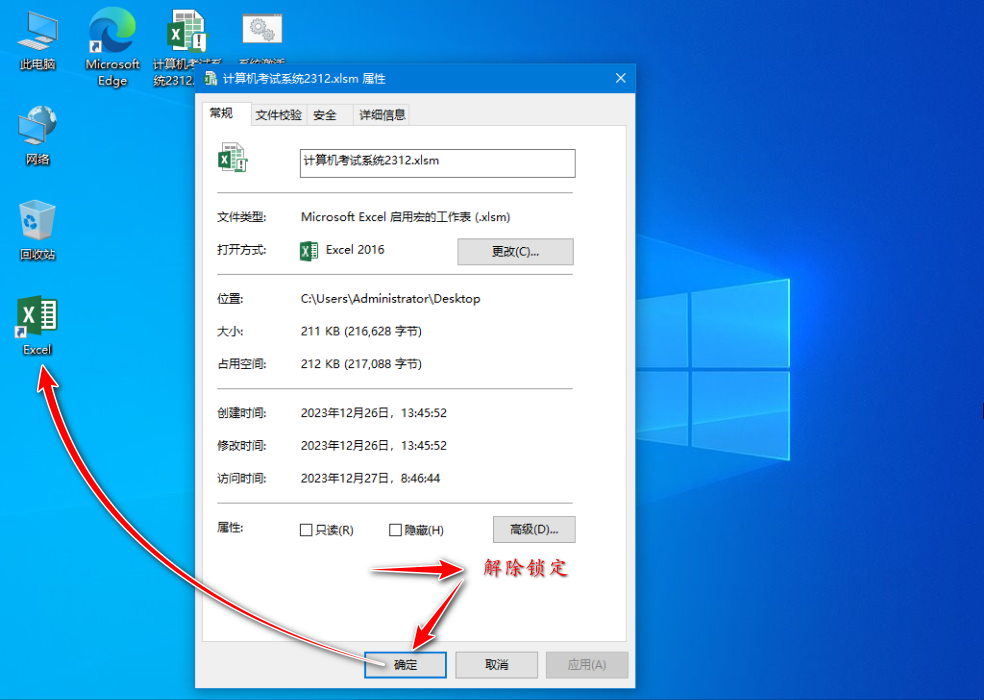Screen dimensions: 984x700
Task: Click the 应用(A) button
Action: pos(587,665)
